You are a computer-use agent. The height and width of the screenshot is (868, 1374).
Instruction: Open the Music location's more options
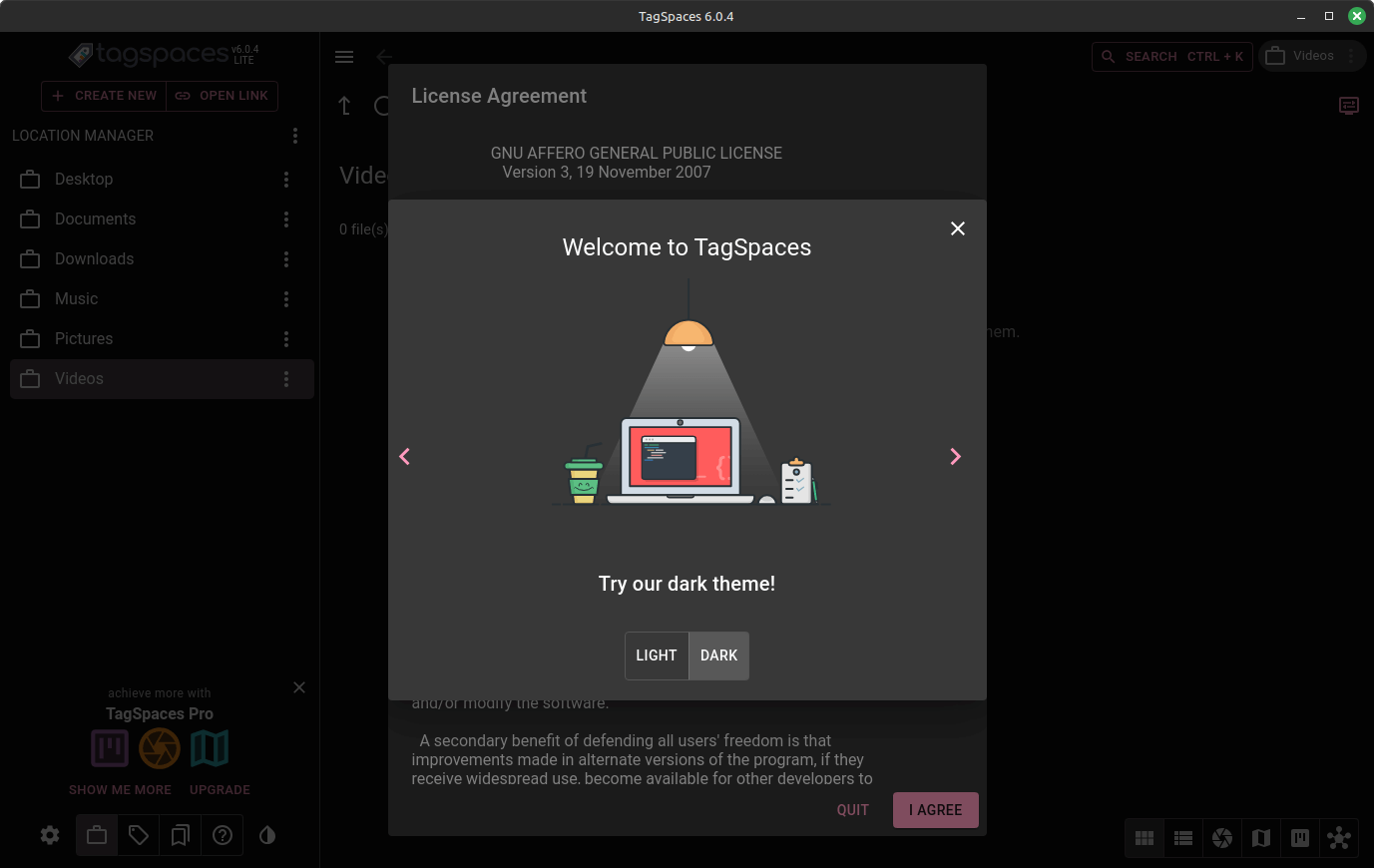(286, 299)
